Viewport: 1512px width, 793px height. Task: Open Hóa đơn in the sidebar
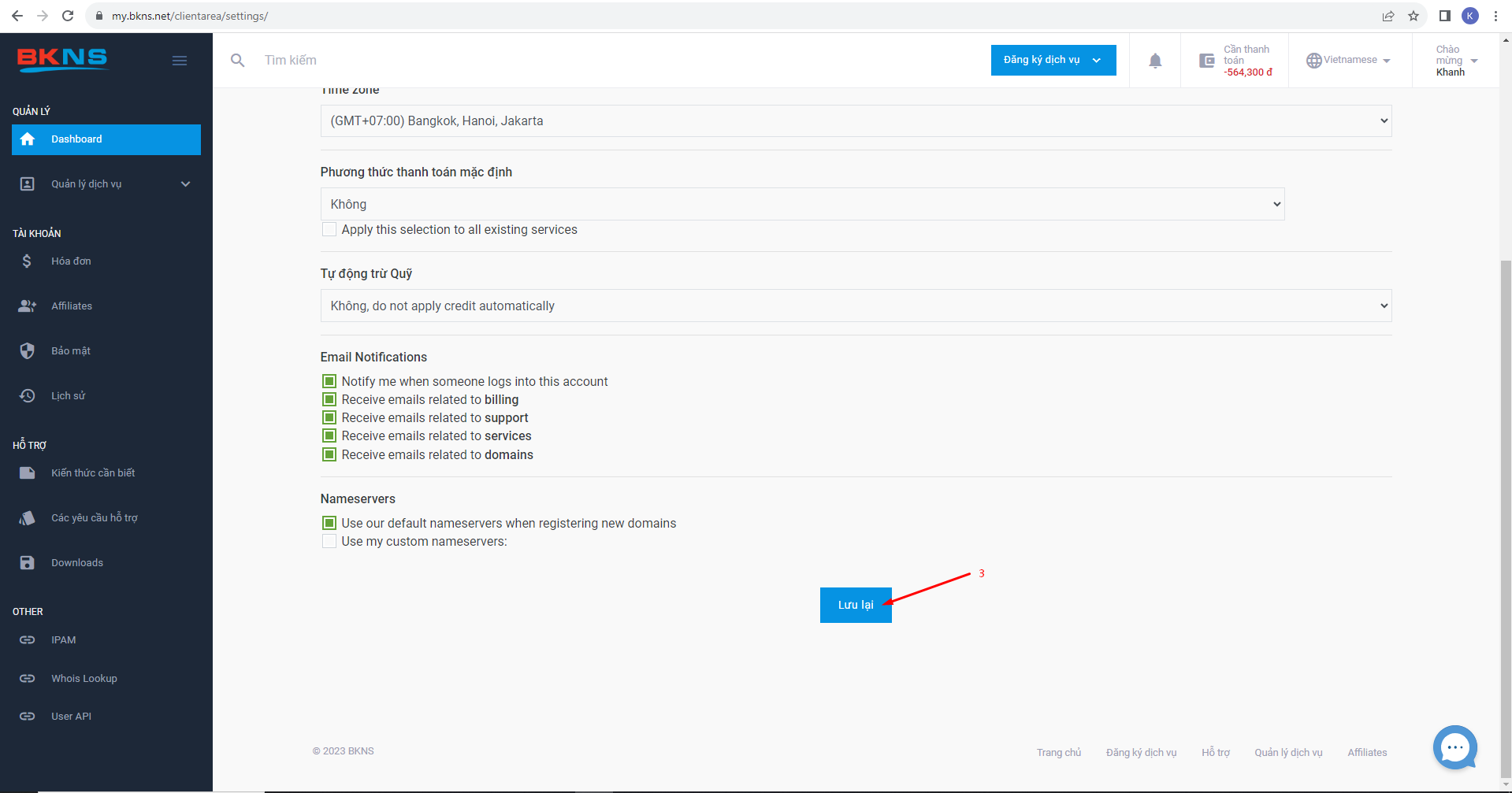(71, 261)
